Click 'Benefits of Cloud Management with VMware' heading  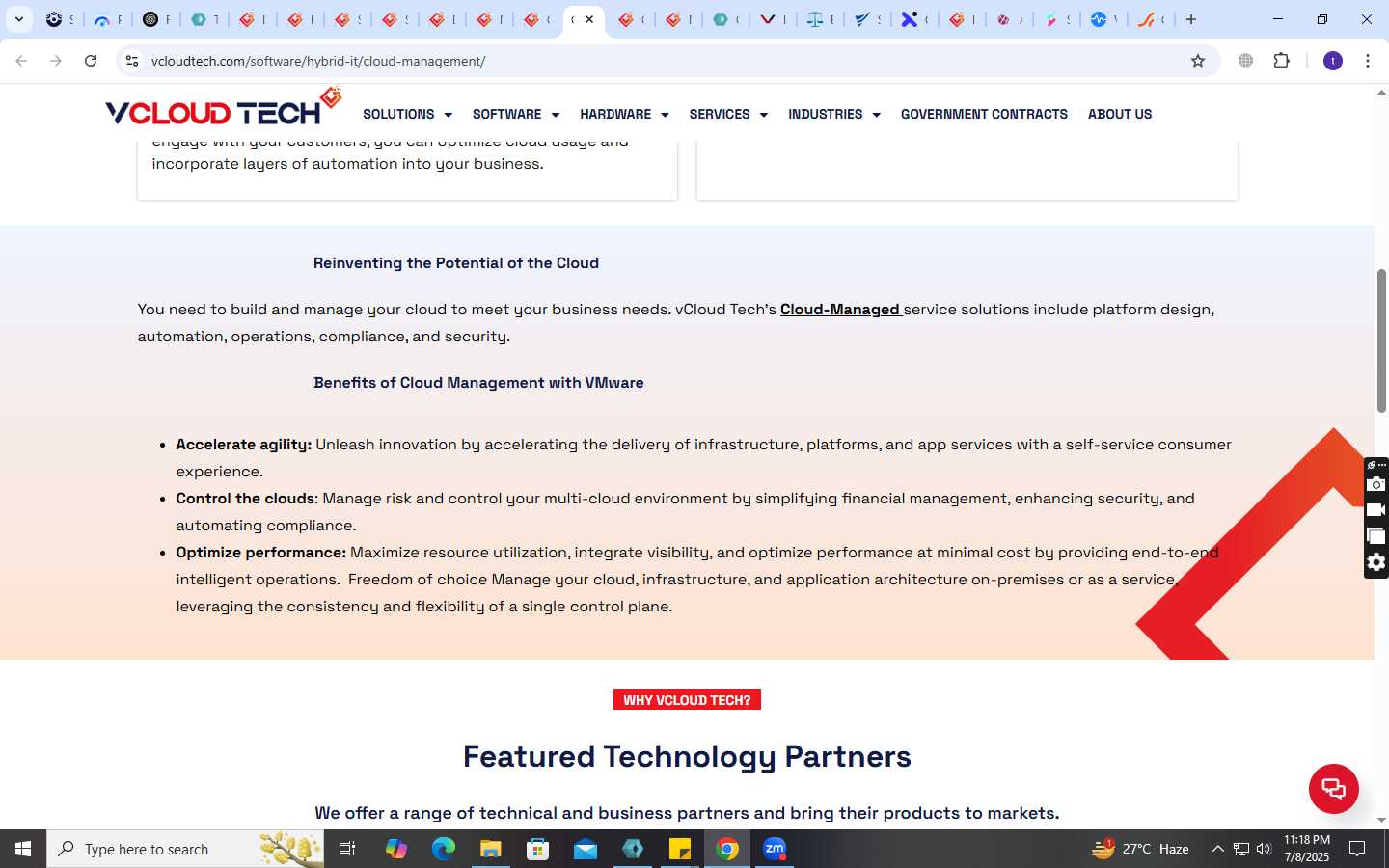click(x=478, y=383)
